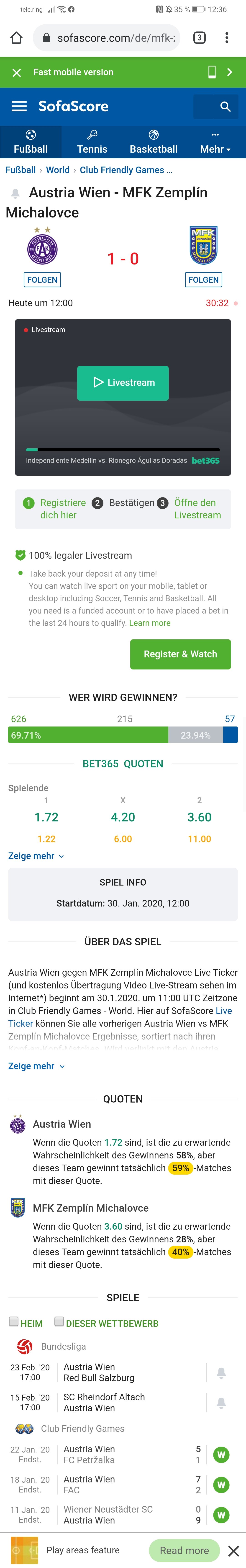Start the Livestream play button
Screen dimensions: 246x1568
coord(123,383)
